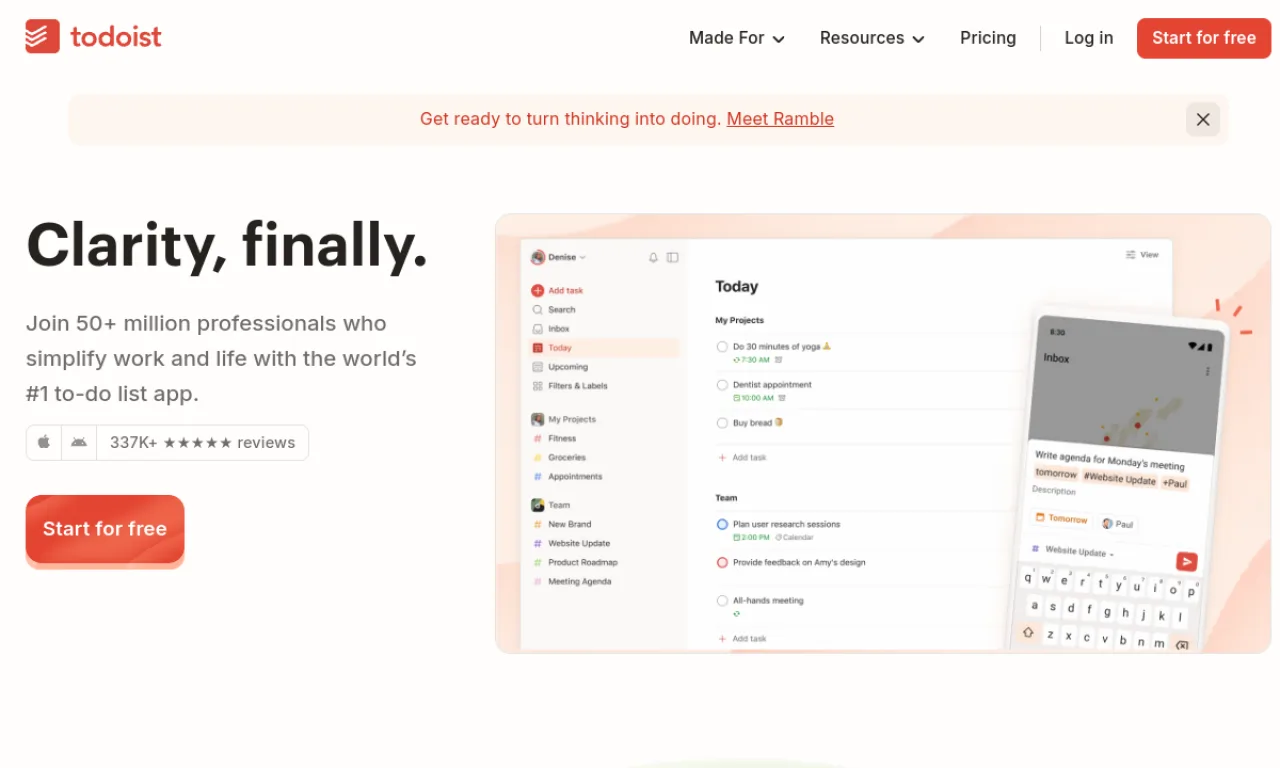Click the New Brand project hash icon
This screenshot has height=768, width=1280.
(538, 524)
